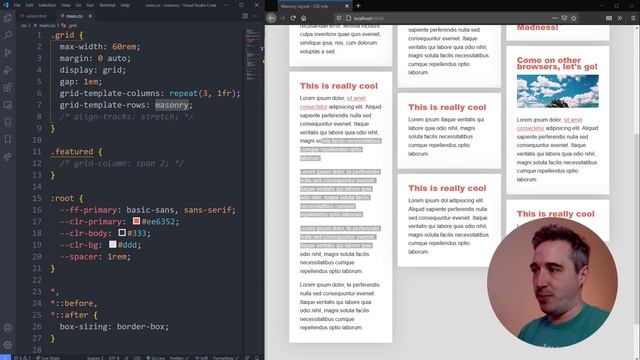The image size is (640, 360).
Task: Open the browser hamburger menu
Action: pyautogui.click(x=633, y=18)
